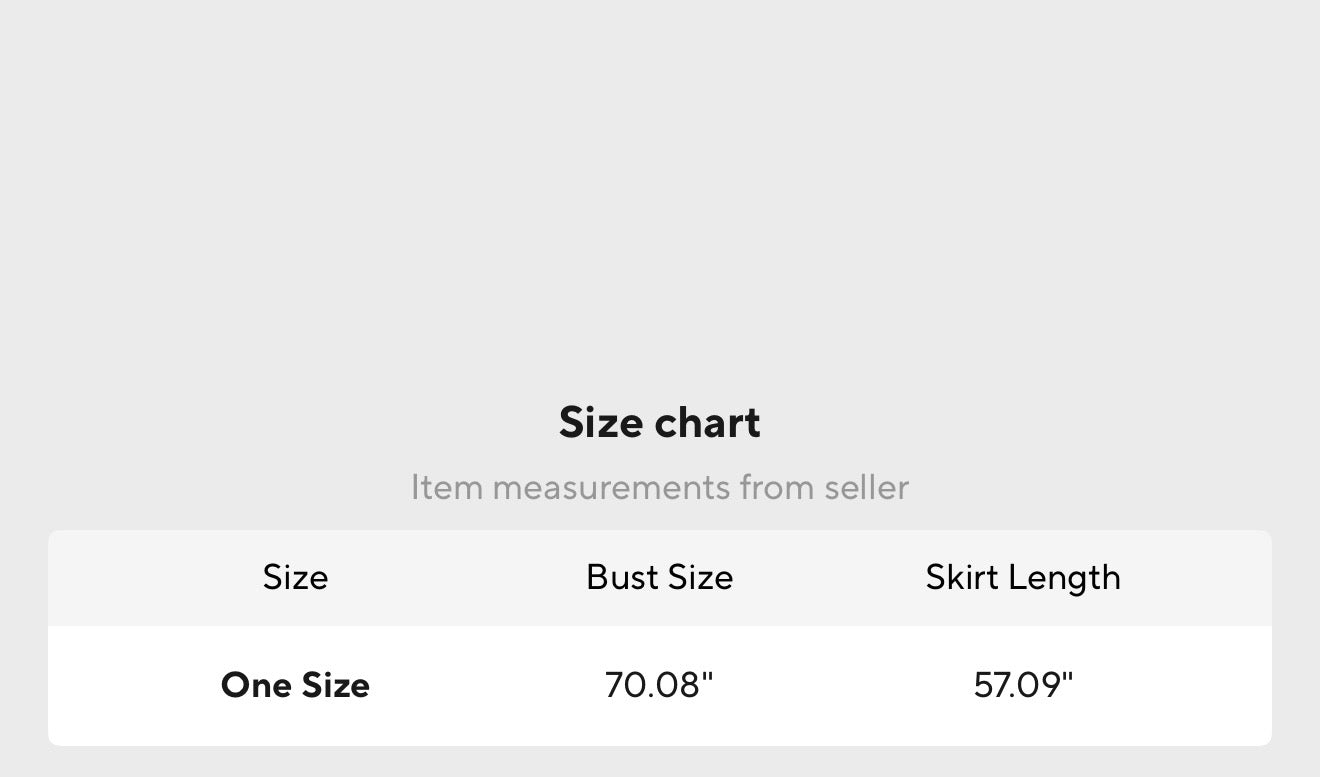Click the word "seller" in the subtitle

[866, 488]
